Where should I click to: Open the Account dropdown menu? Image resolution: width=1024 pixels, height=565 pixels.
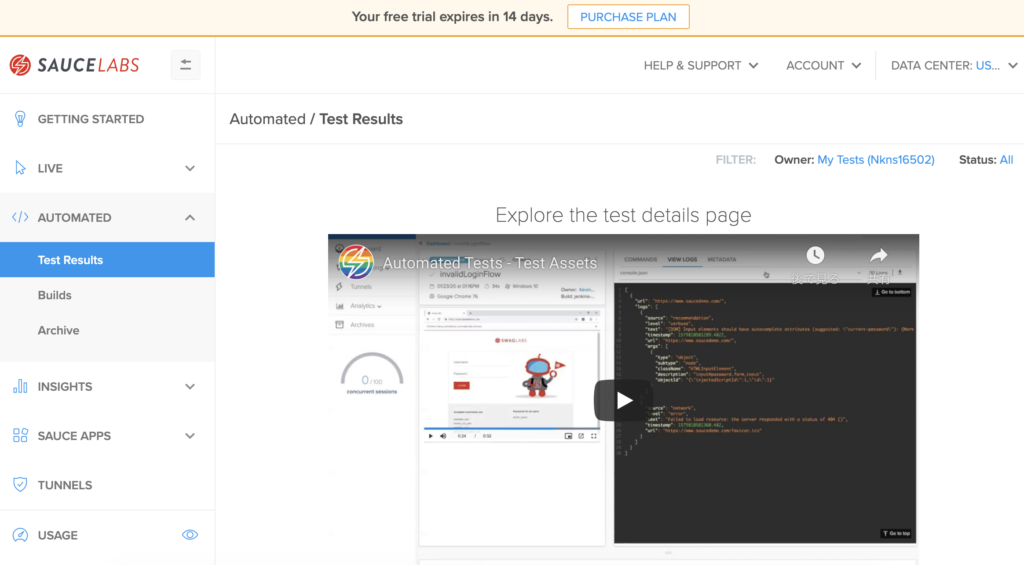tap(824, 65)
